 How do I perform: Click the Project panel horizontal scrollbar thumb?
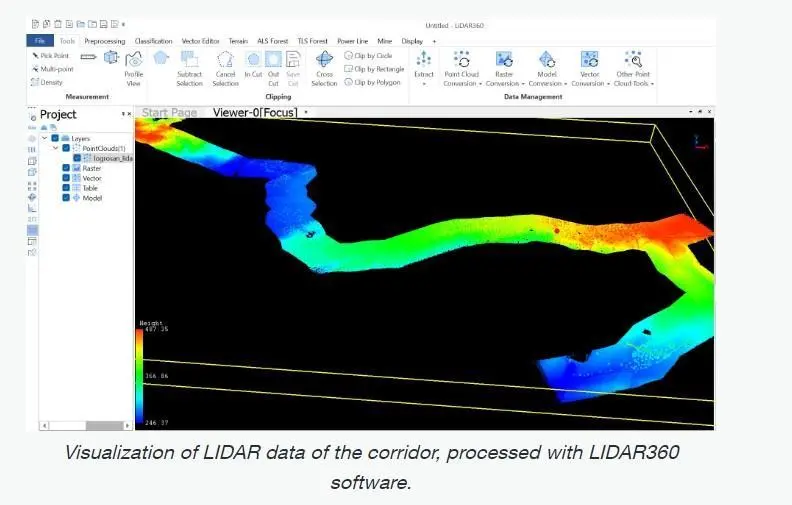pos(104,426)
